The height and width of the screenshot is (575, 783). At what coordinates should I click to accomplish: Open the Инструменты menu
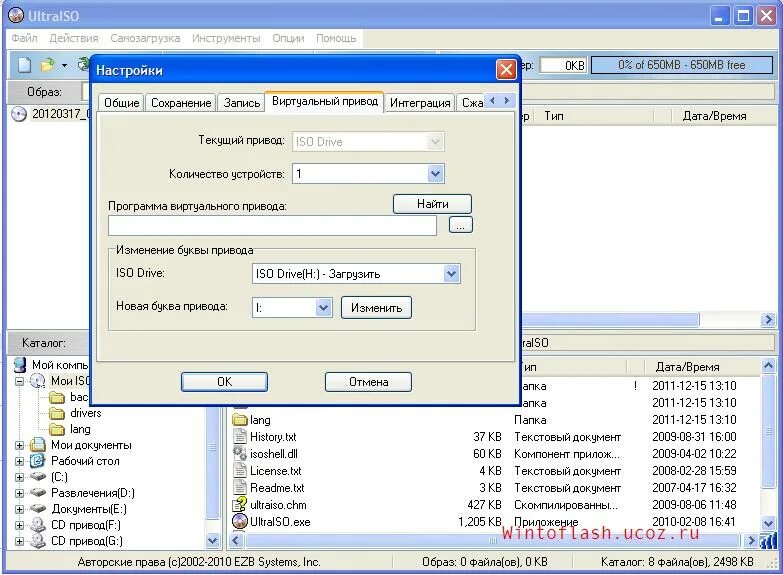226,38
